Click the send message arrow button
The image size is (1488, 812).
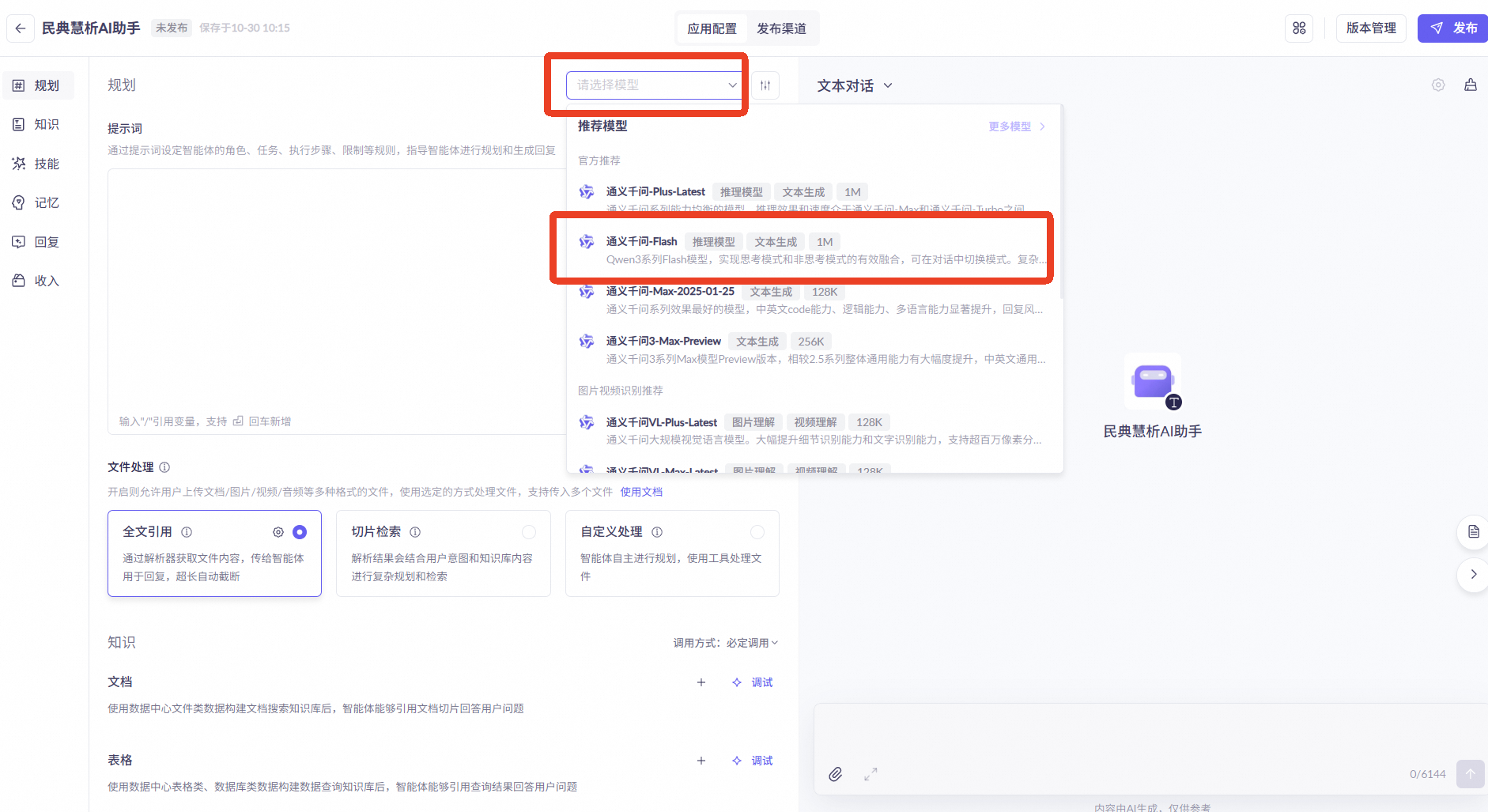(1471, 774)
